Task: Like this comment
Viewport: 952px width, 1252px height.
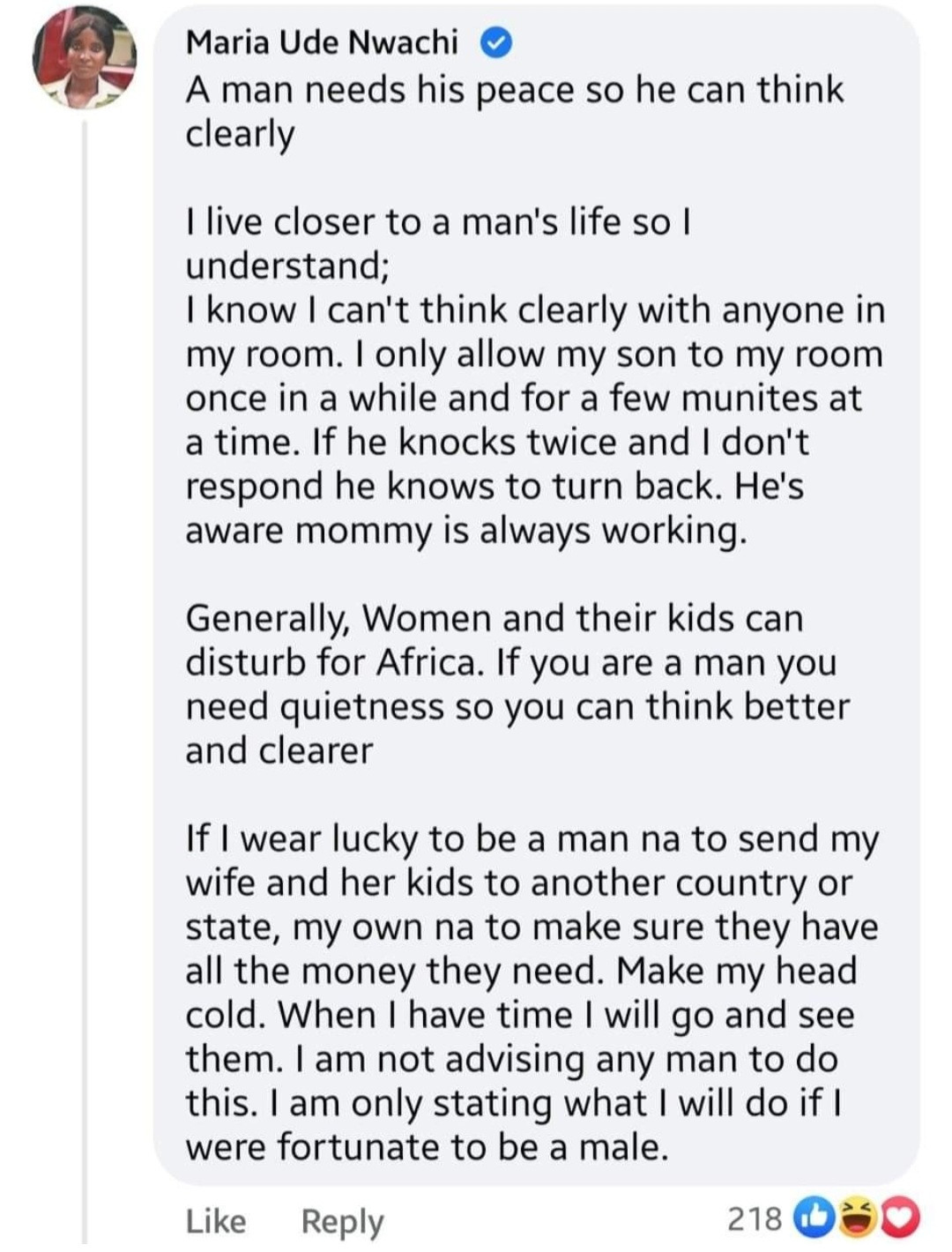Action: tap(216, 1221)
